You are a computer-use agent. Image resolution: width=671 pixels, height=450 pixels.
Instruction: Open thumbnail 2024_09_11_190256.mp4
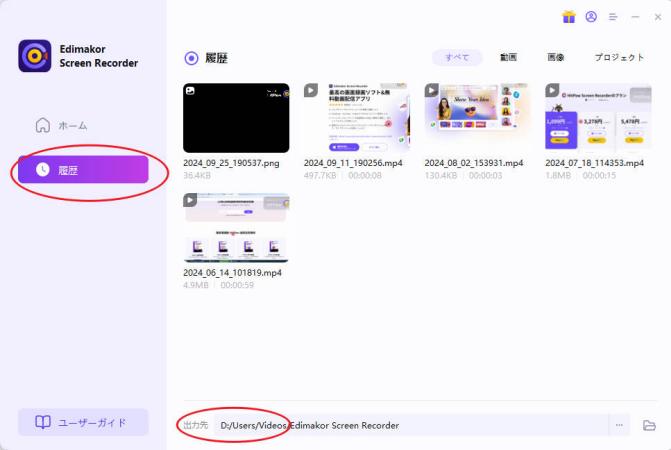tap(357, 118)
